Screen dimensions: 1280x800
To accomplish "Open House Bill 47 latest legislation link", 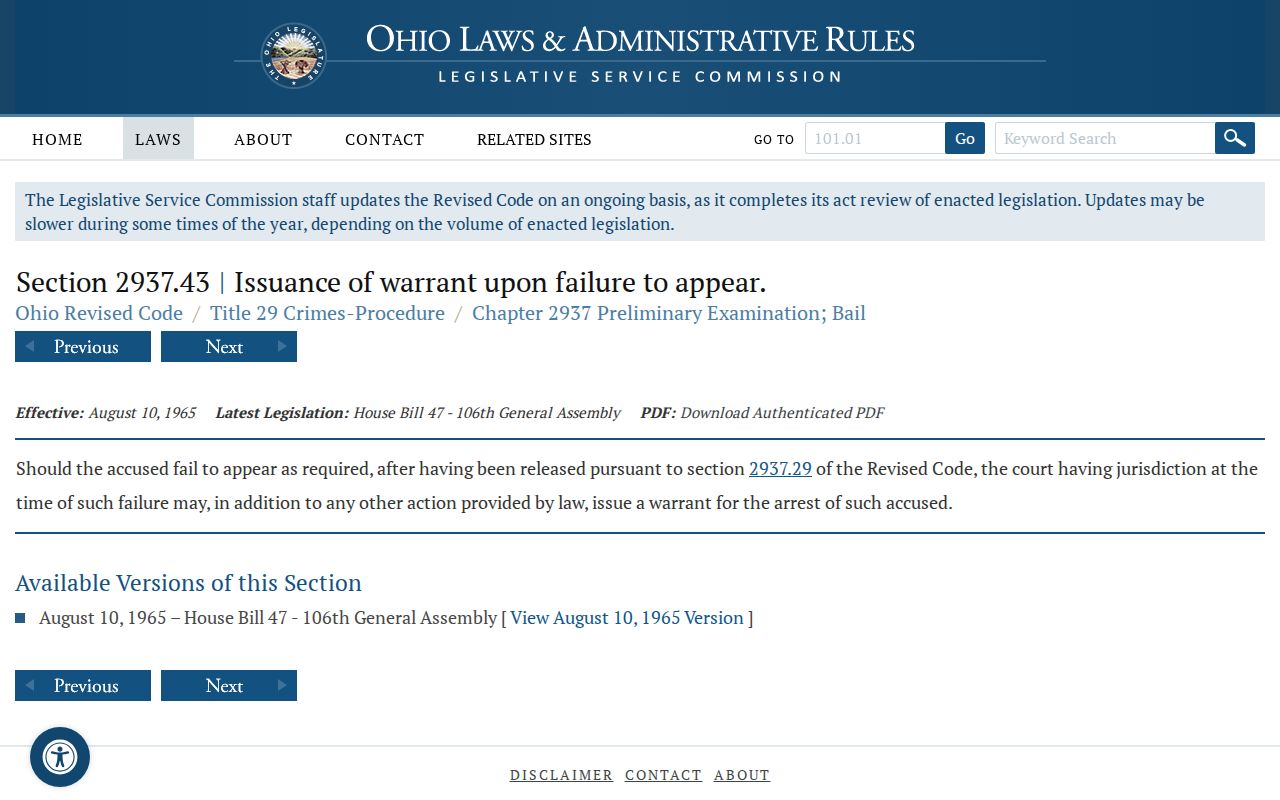I will click(487, 413).
